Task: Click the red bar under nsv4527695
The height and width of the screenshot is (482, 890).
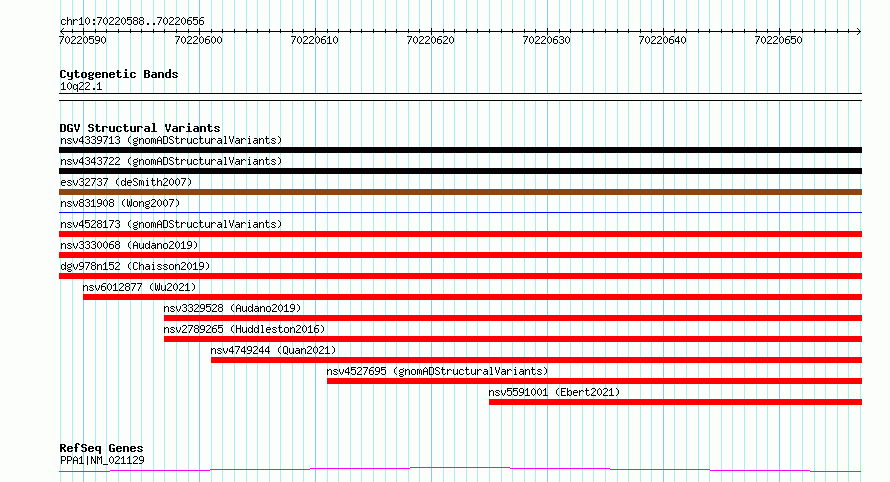Action: (594, 382)
